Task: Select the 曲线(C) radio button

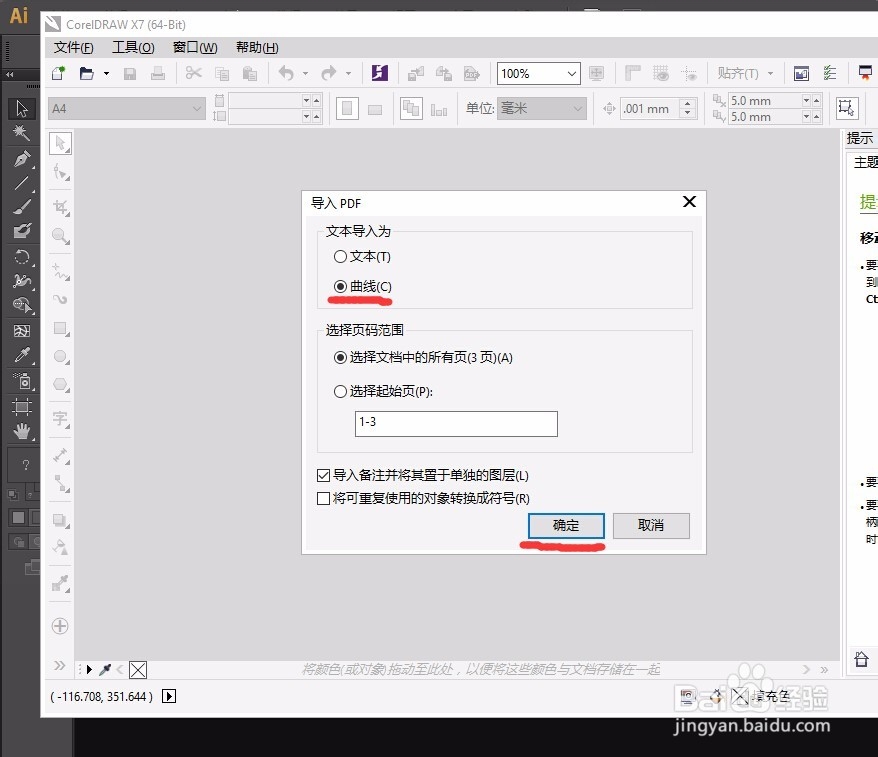Action: [341, 285]
